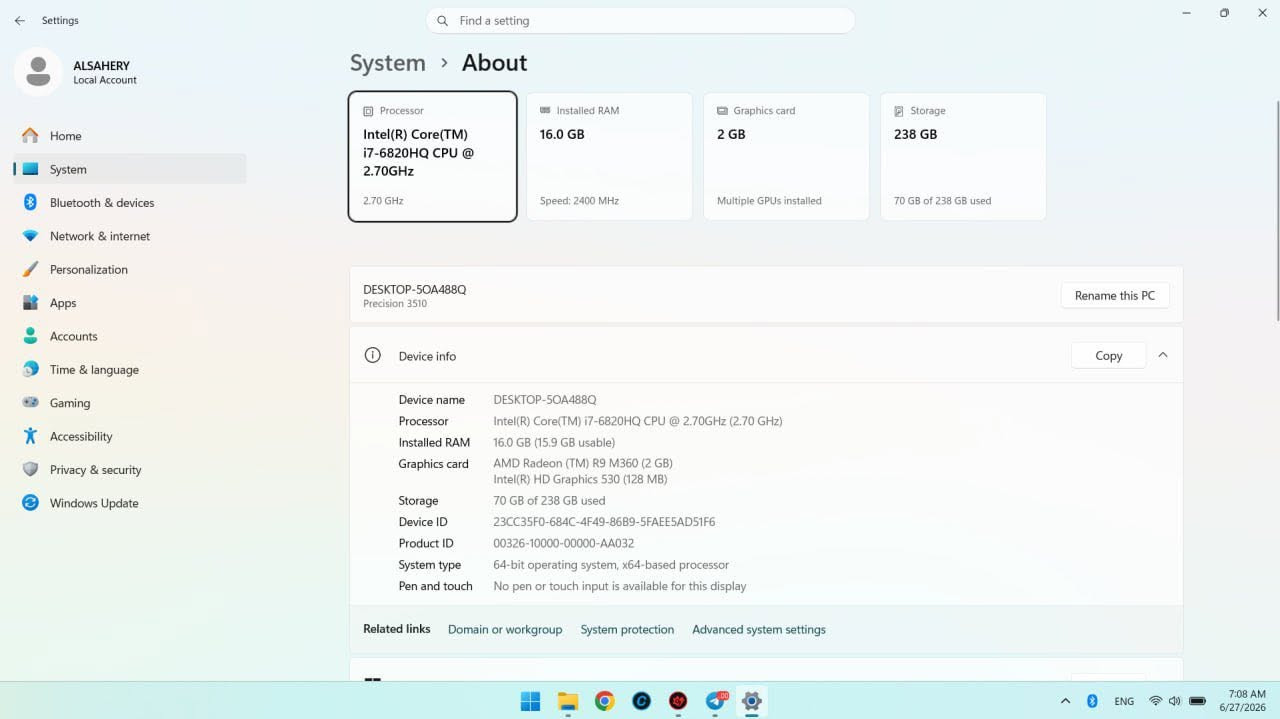Click the ENG language indicator

point(1124,701)
